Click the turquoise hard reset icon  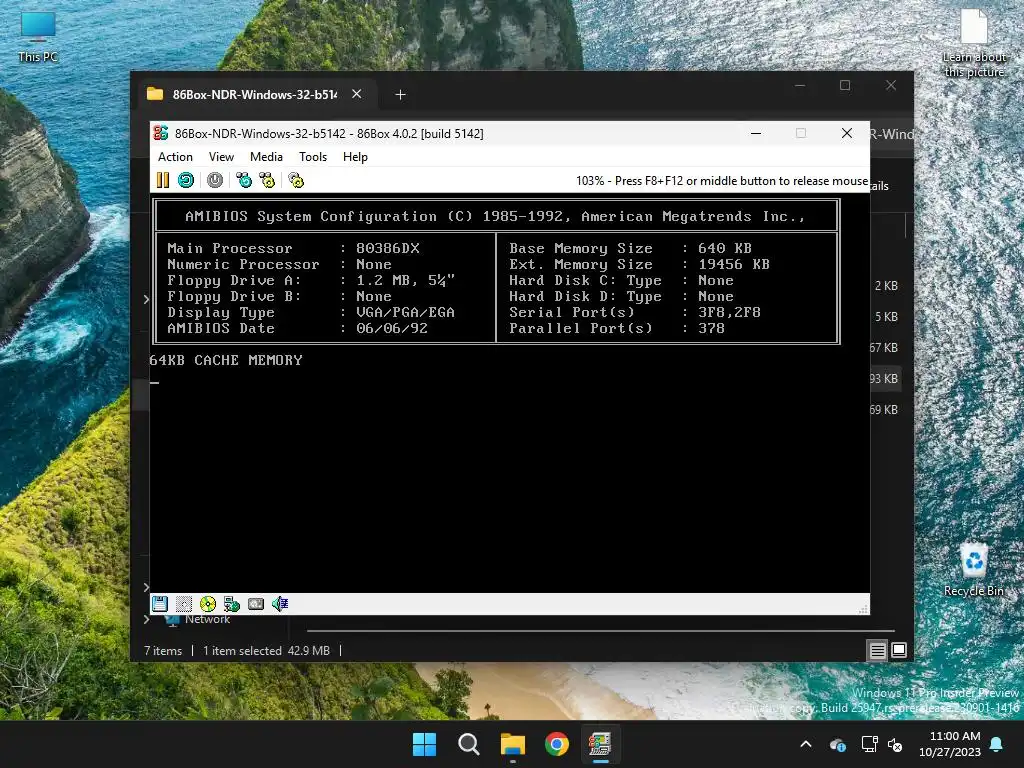click(186, 180)
